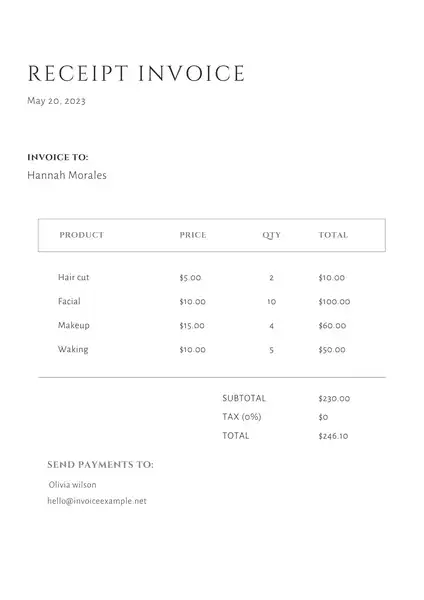Click the INVOICE TO: label
The image size is (424, 600).
(x=58, y=157)
